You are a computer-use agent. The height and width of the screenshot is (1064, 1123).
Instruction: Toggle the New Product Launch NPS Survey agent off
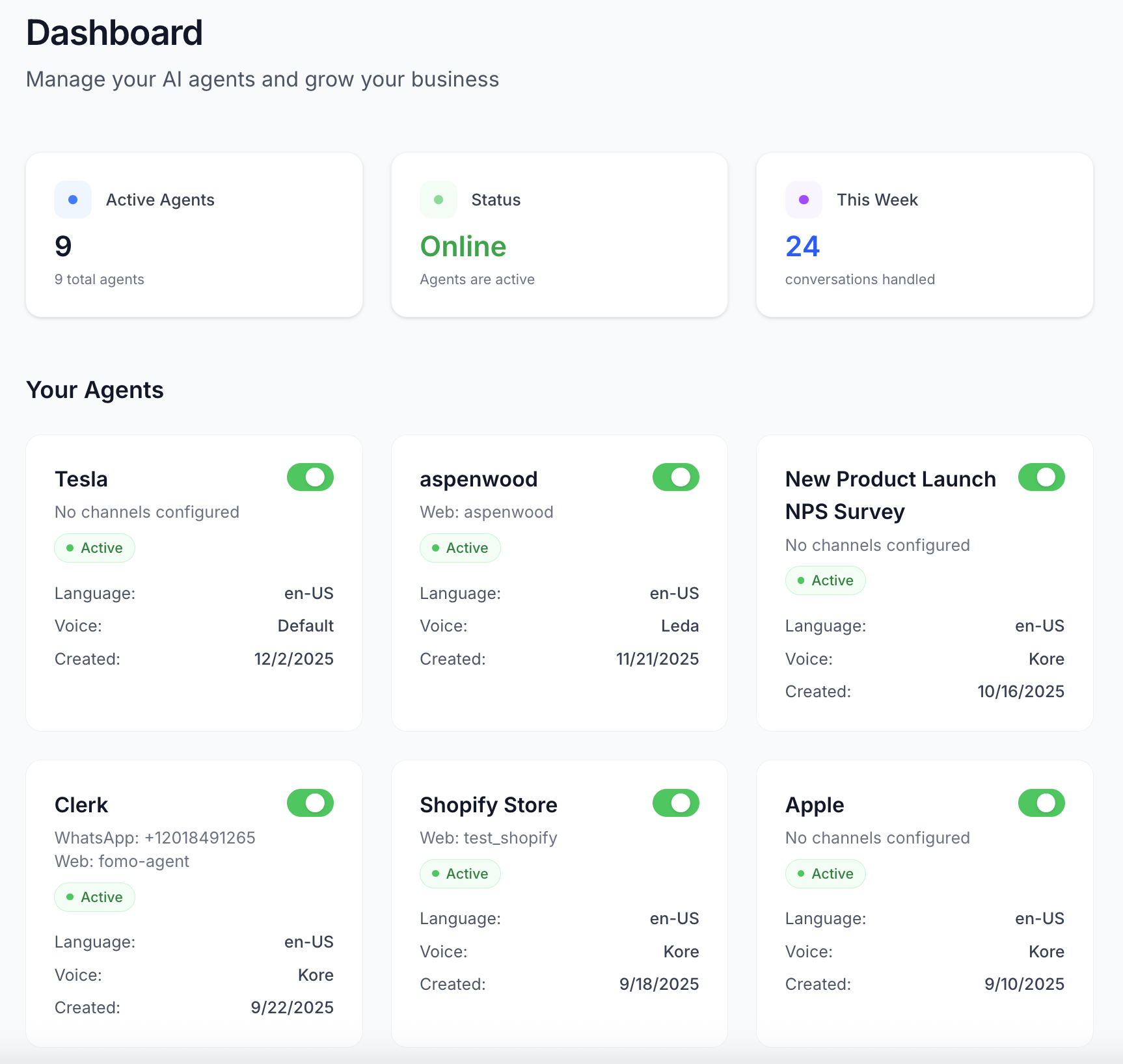pos(1042,477)
